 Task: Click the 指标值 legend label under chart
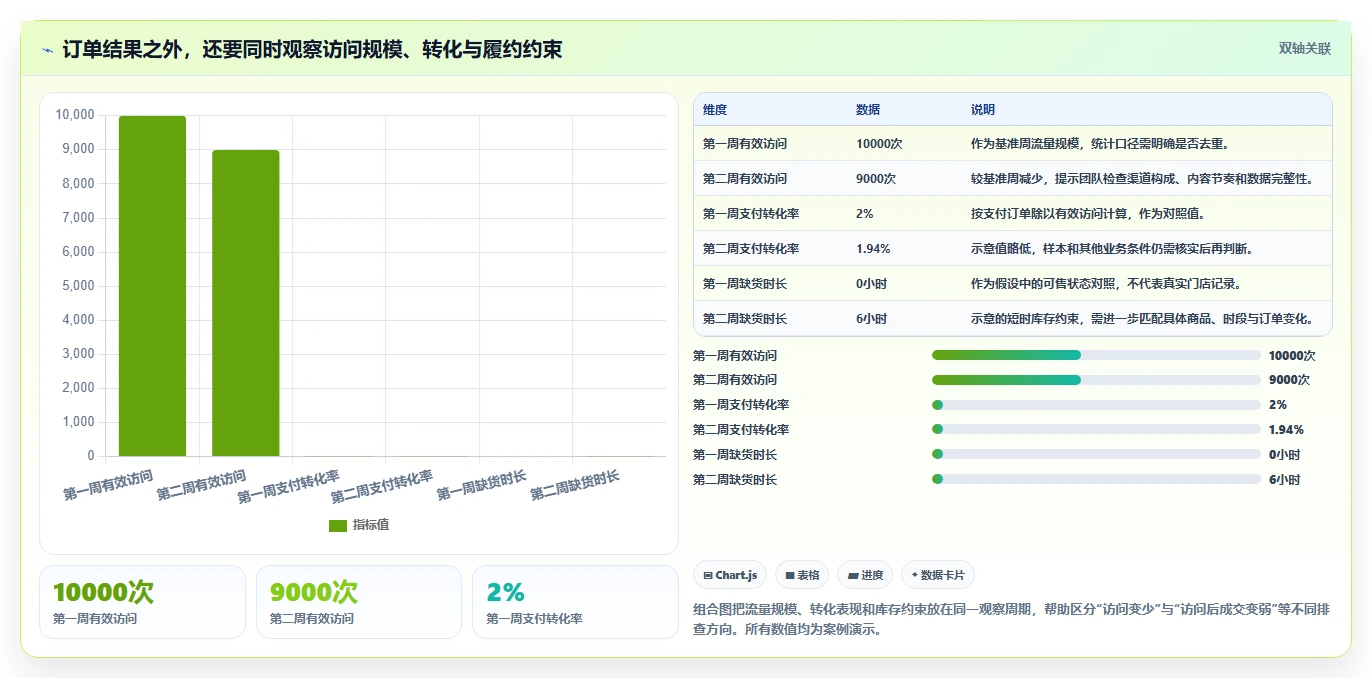(371, 525)
